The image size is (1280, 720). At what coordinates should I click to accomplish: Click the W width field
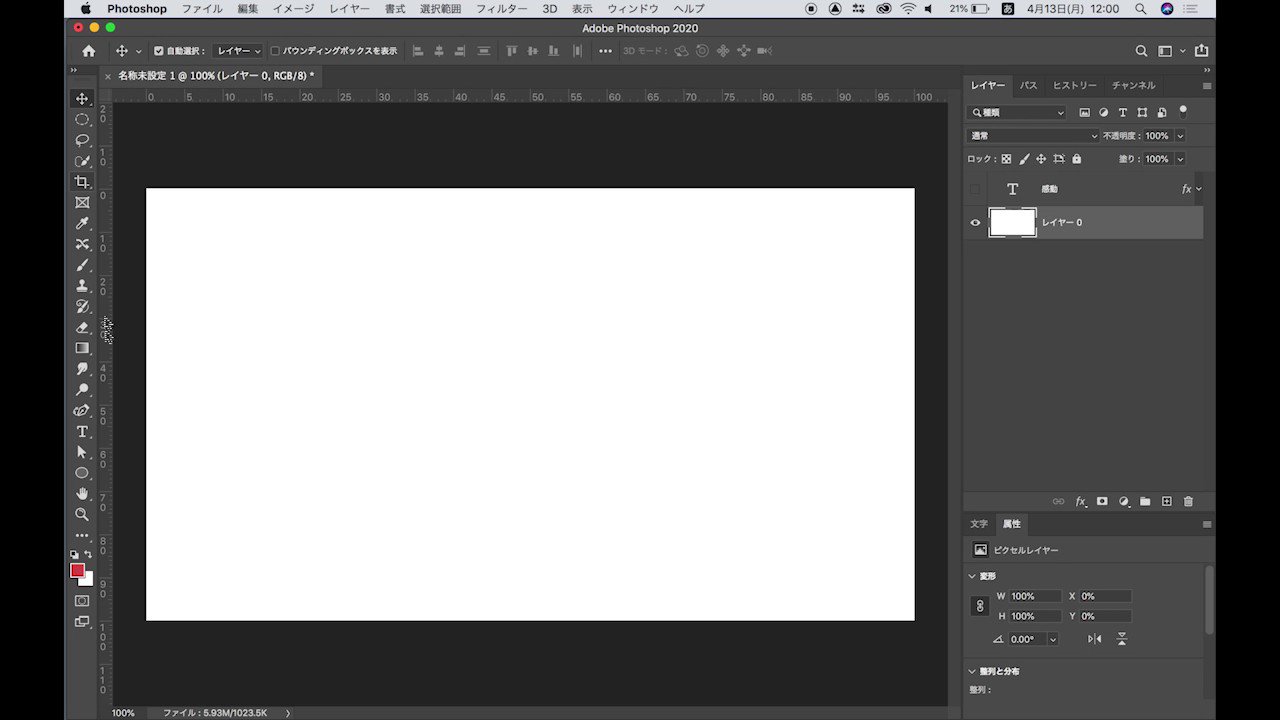pyautogui.click(x=1035, y=596)
